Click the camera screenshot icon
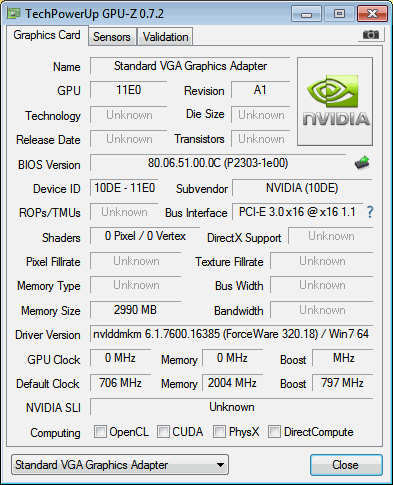The height and width of the screenshot is (485, 393). point(371,34)
